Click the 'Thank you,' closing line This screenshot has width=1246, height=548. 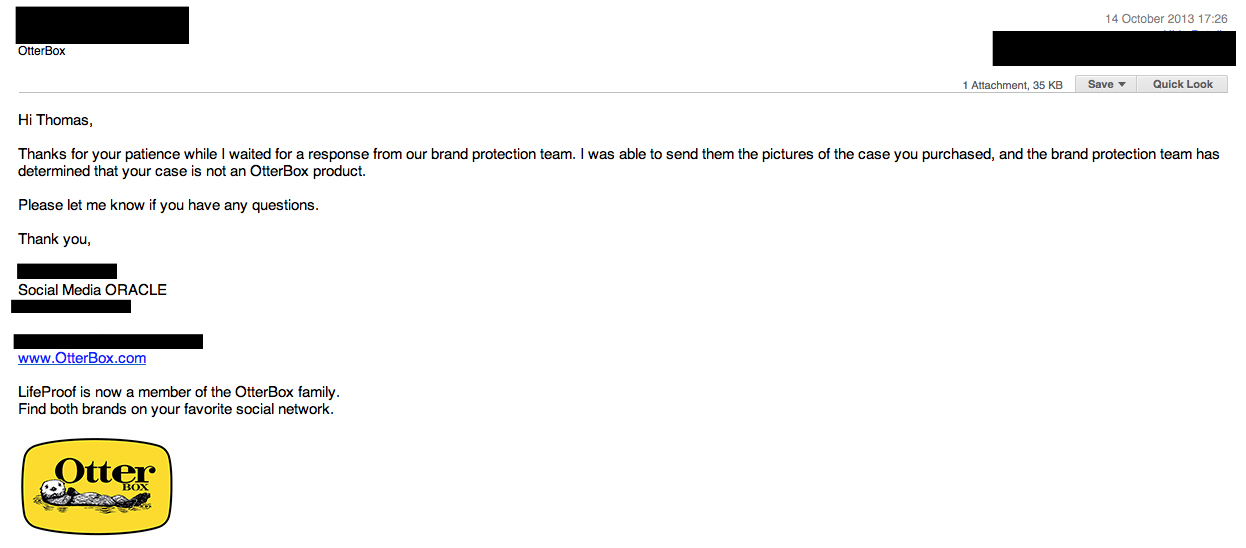point(54,239)
